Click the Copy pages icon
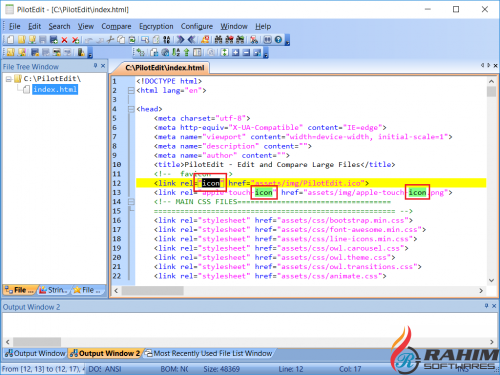This screenshot has width=500, height=375. [x=121, y=40]
